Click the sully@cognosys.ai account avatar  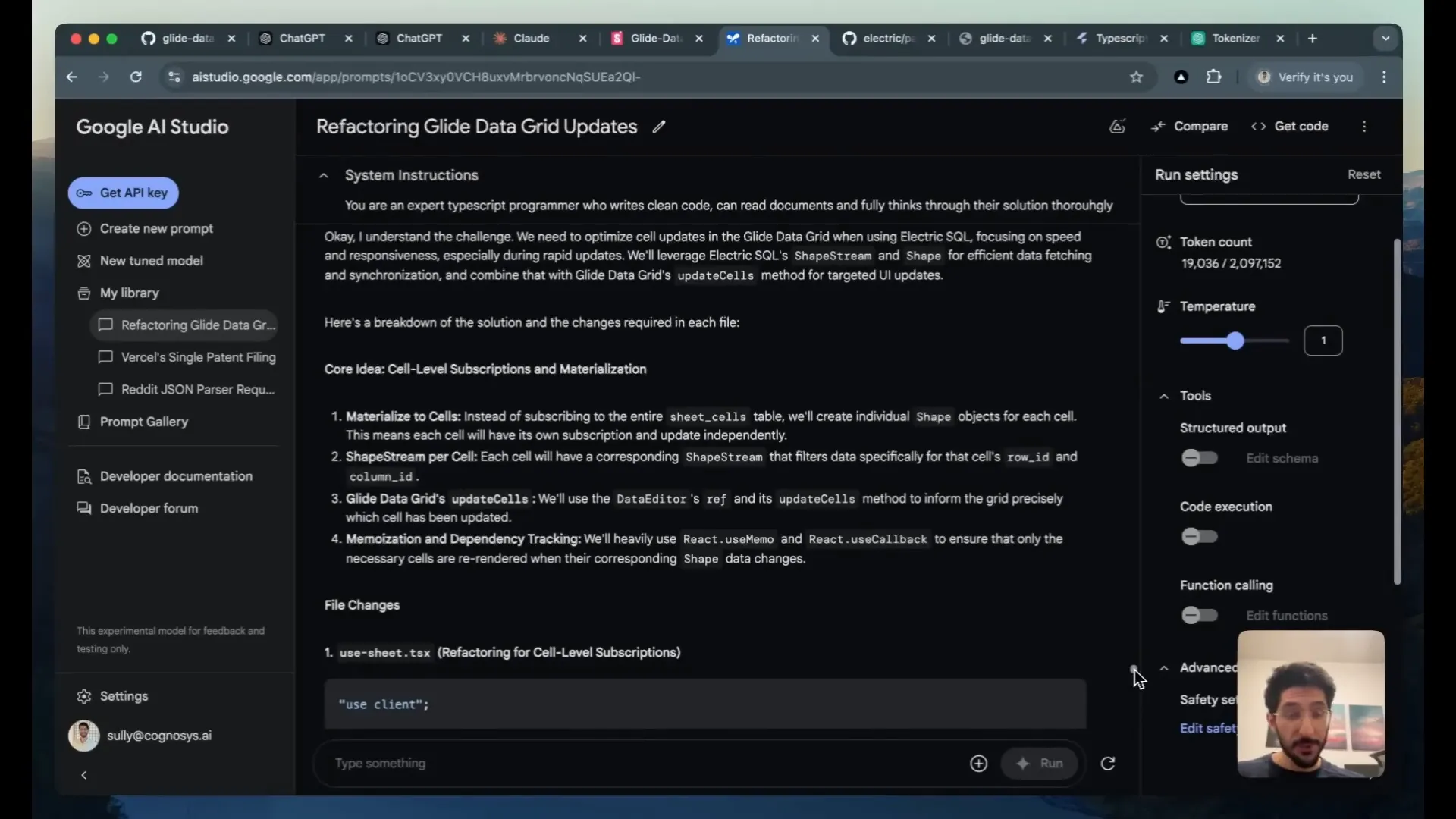point(84,736)
